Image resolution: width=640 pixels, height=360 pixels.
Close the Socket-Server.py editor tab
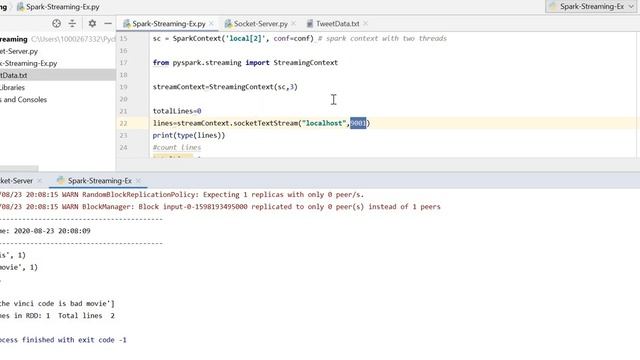click(294, 24)
